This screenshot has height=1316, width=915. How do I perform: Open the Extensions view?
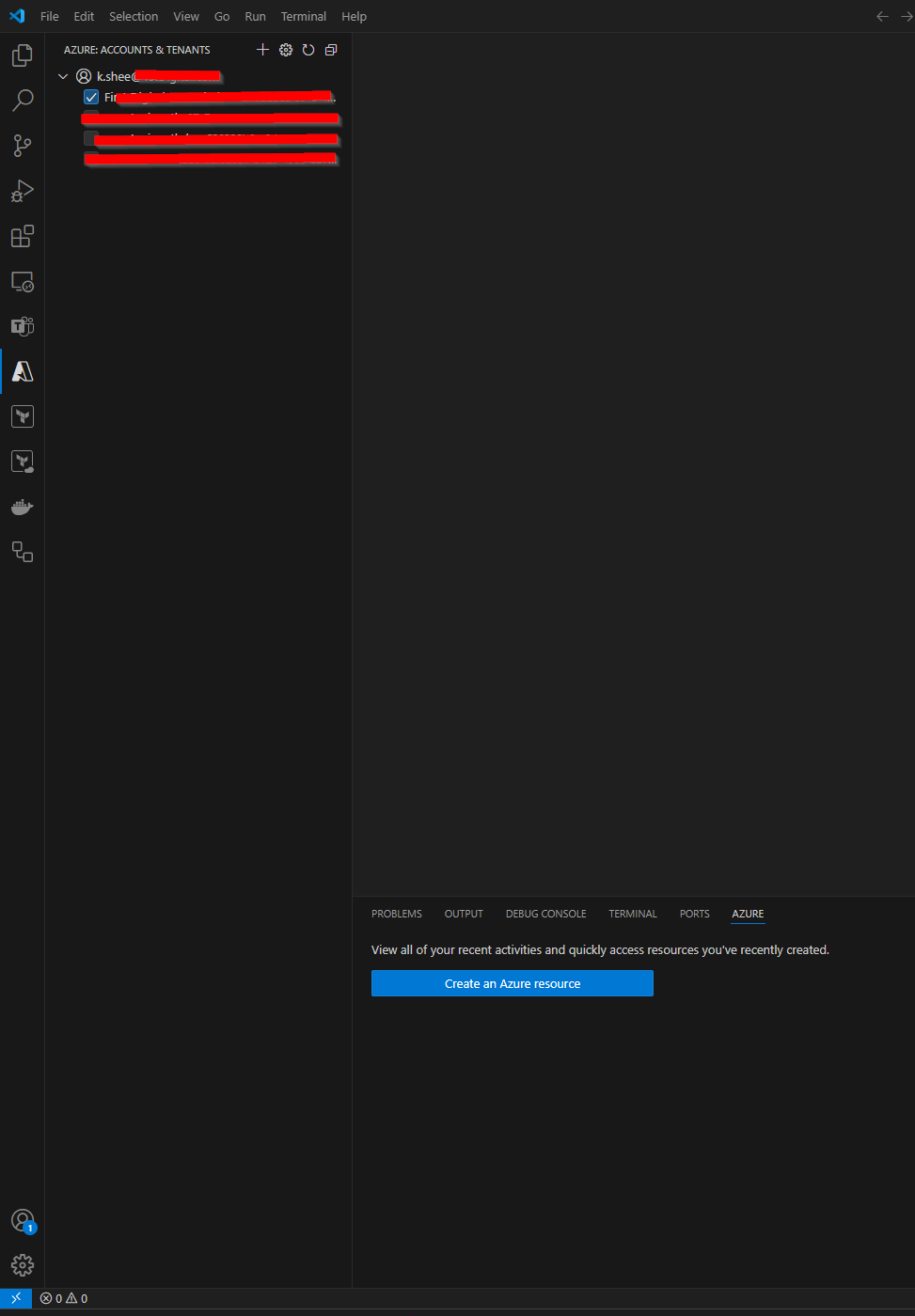22,236
